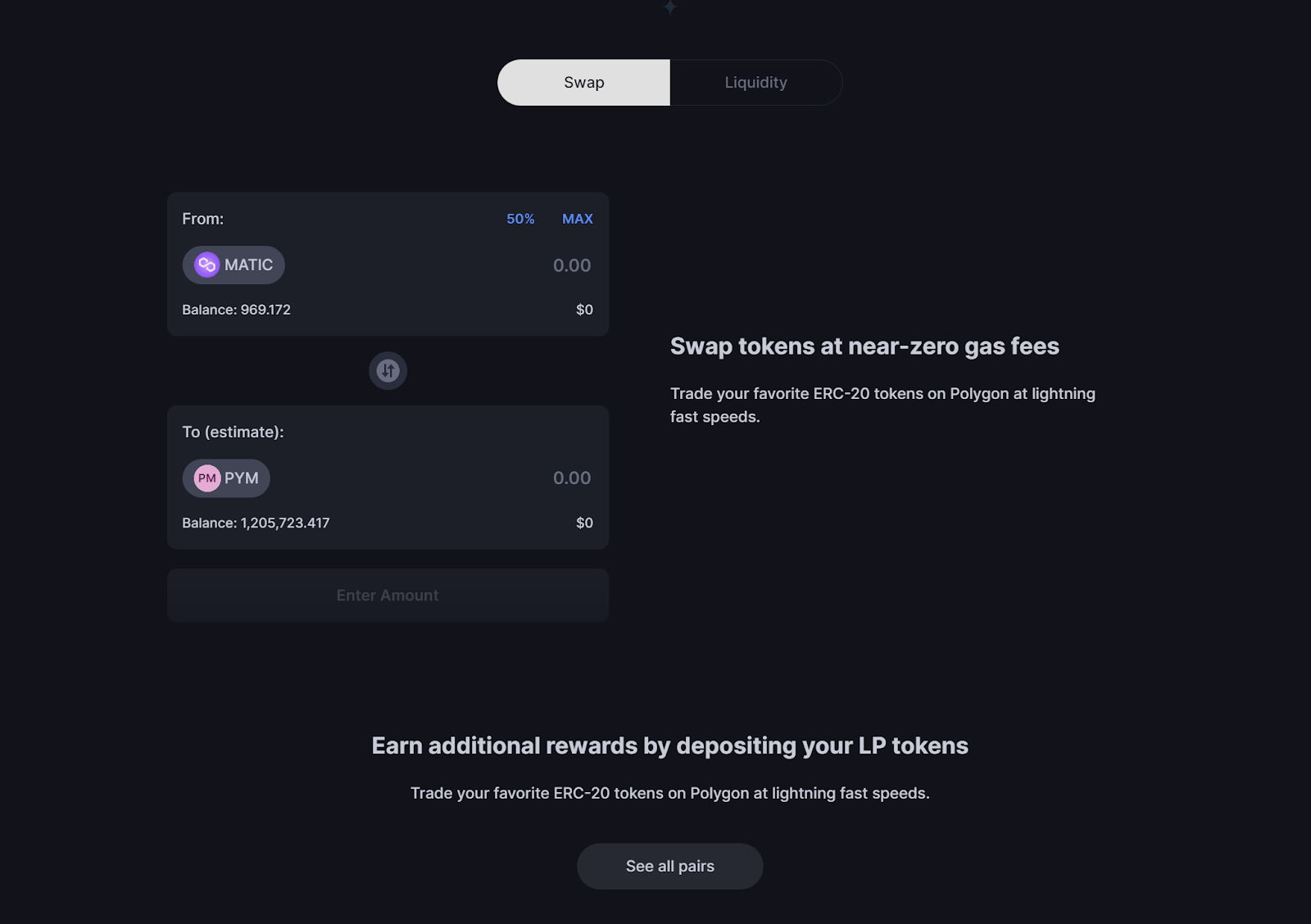Click the star icon at page top
The image size is (1311, 924).
point(669,7)
